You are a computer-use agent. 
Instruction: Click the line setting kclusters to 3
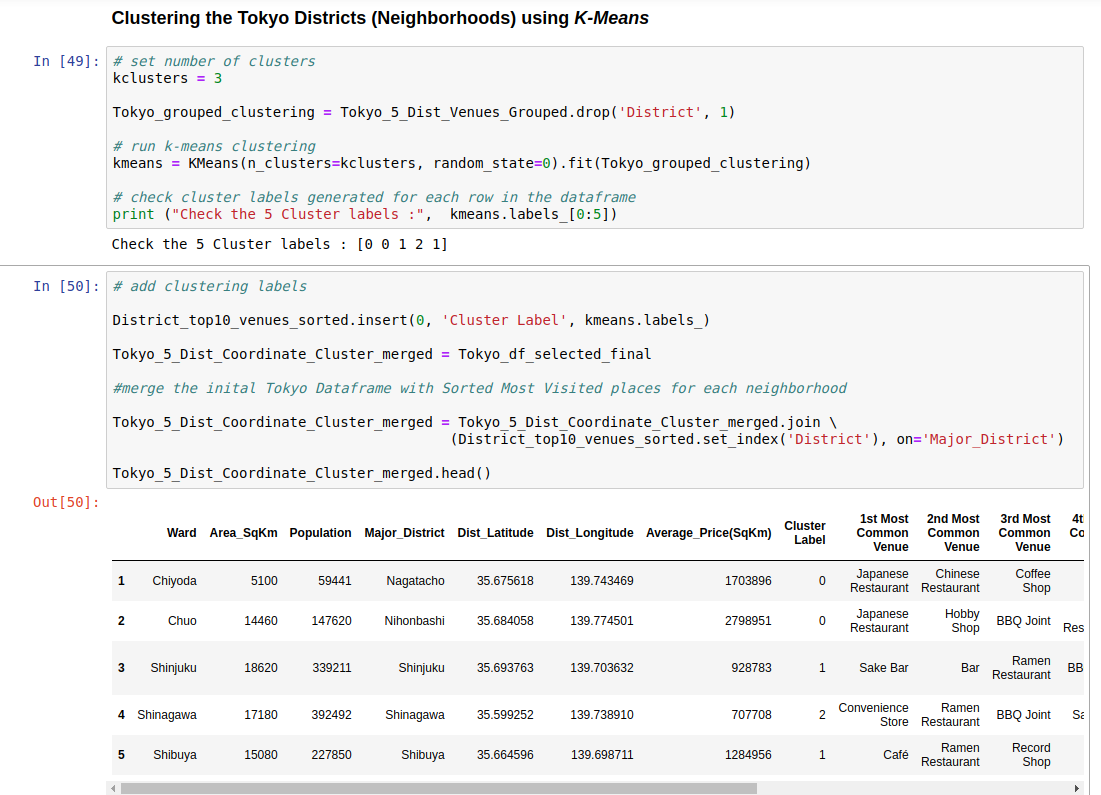pyautogui.click(x=162, y=78)
